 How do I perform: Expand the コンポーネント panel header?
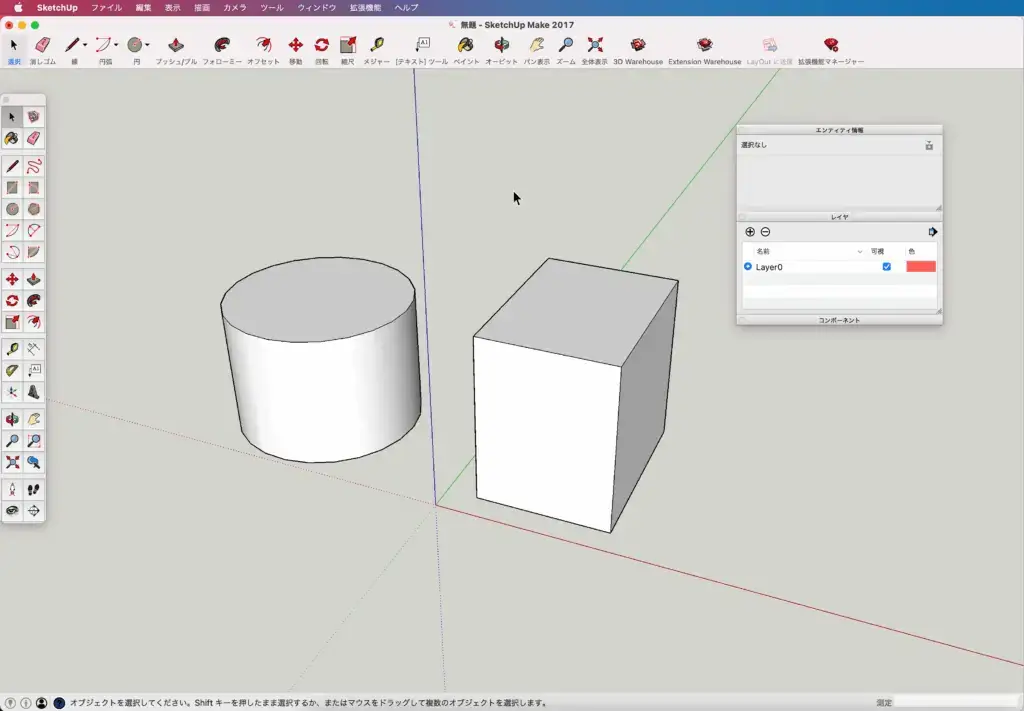(839, 320)
